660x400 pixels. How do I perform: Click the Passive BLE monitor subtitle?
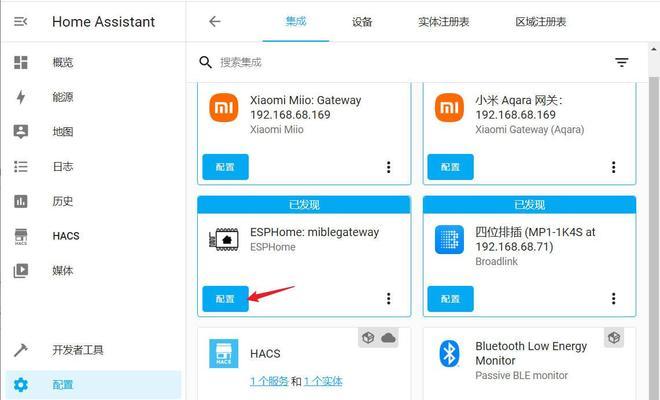(x=522, y=375)
